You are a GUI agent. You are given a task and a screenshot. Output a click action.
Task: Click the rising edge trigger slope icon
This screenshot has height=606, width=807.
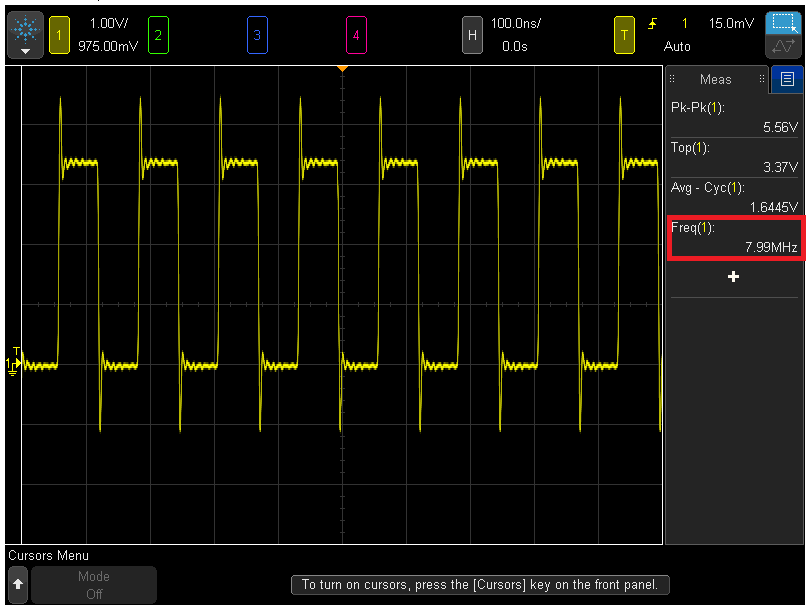coord(653,23)
